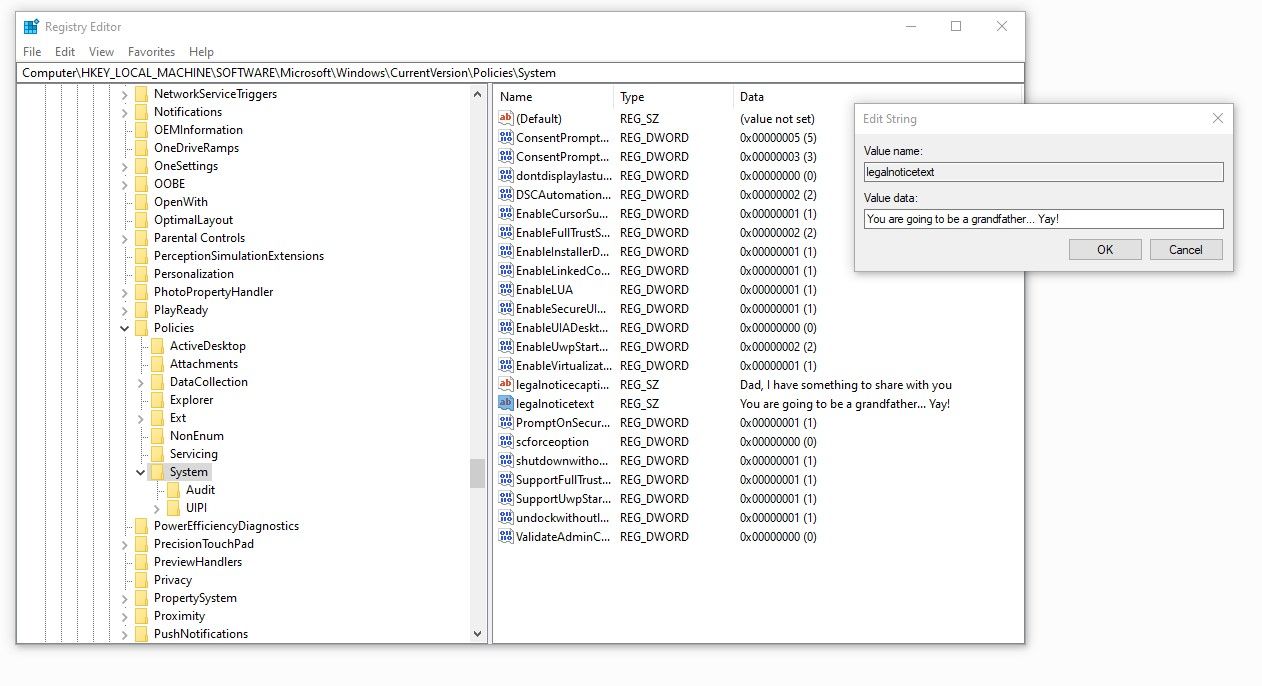1262x686 pixels.
Task: Collapse the System key
Action: pos(141,472)
